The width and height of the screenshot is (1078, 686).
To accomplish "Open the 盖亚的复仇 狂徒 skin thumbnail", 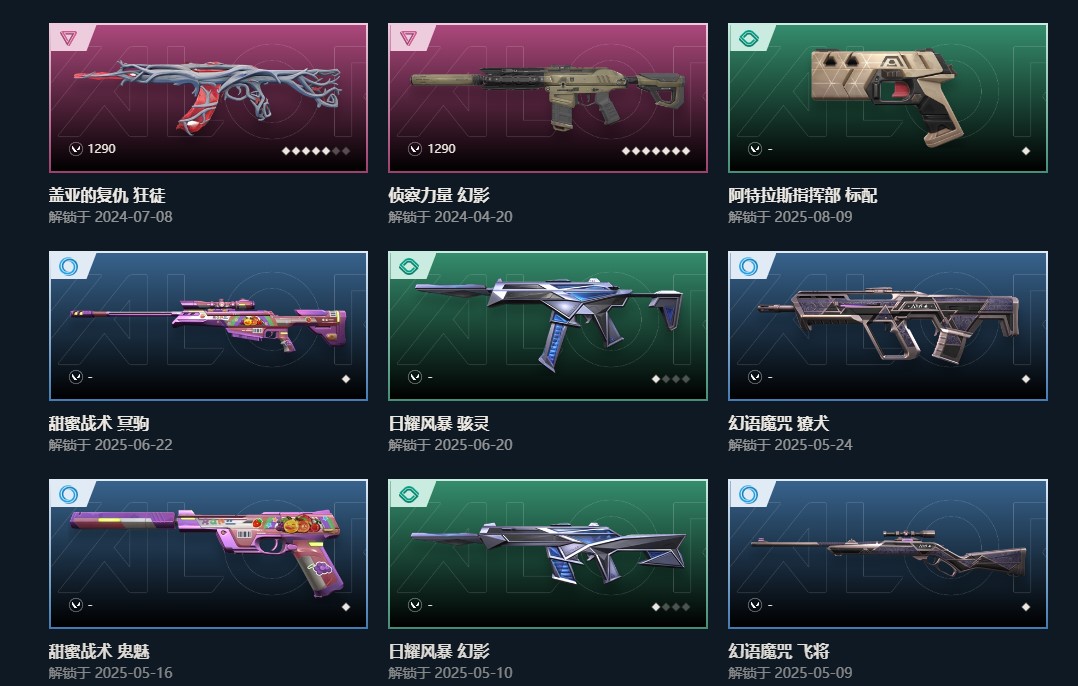I will tap(208, 98).
